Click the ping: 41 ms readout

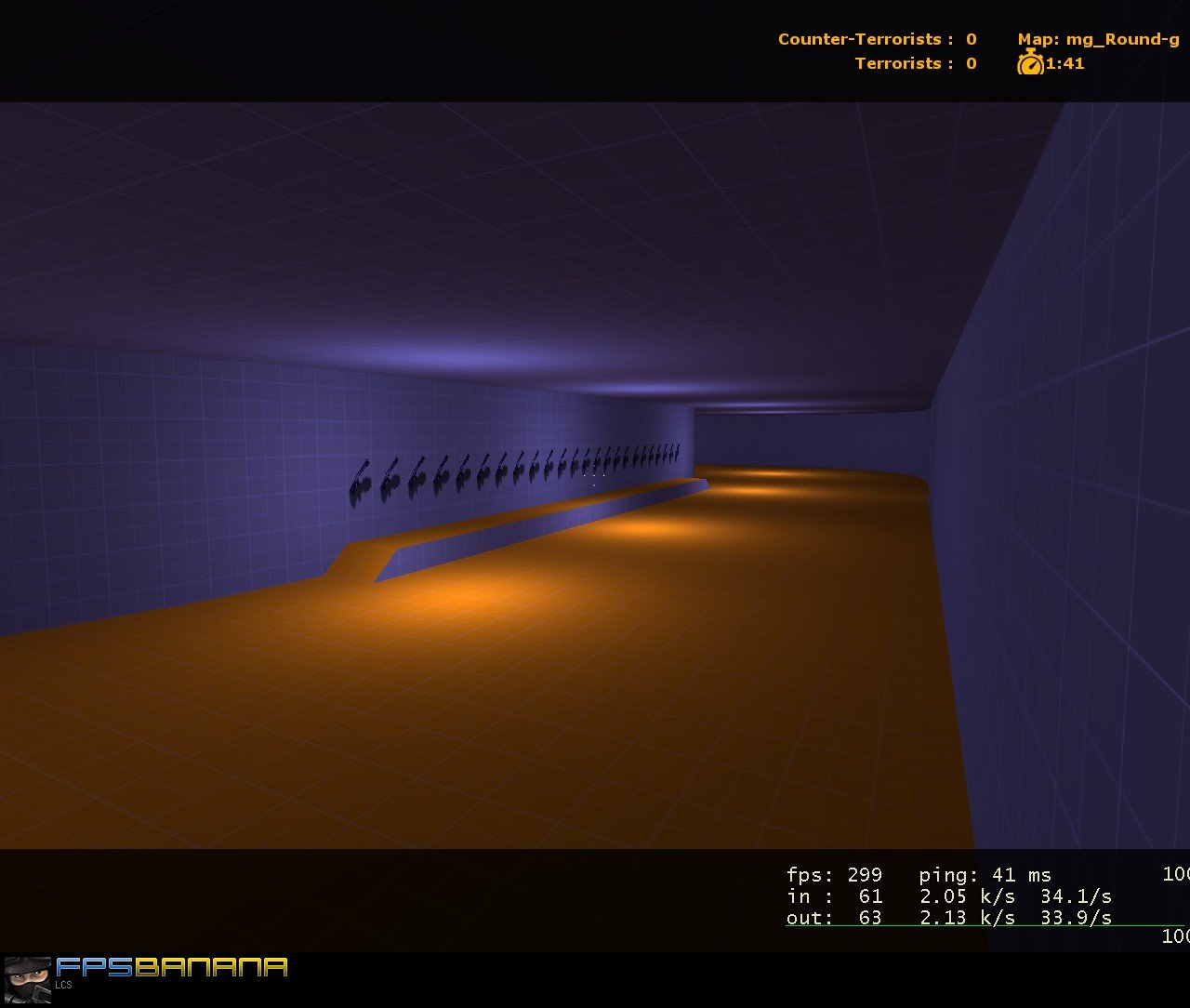tap(985, 875)
